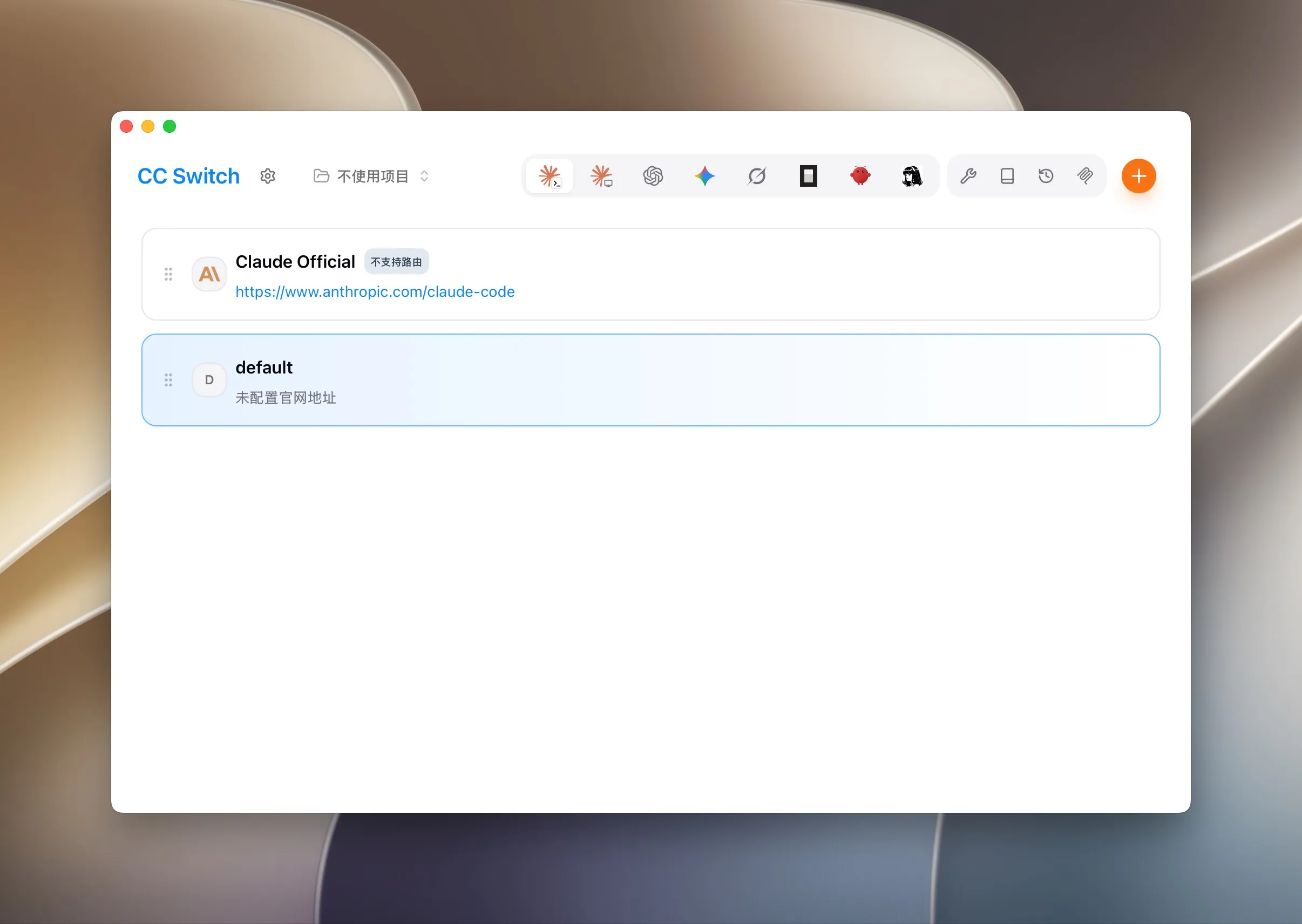The height and width of the screenshot is (924, 1302).
Task: Click the Claude Official name text
Action: (295, 262)
